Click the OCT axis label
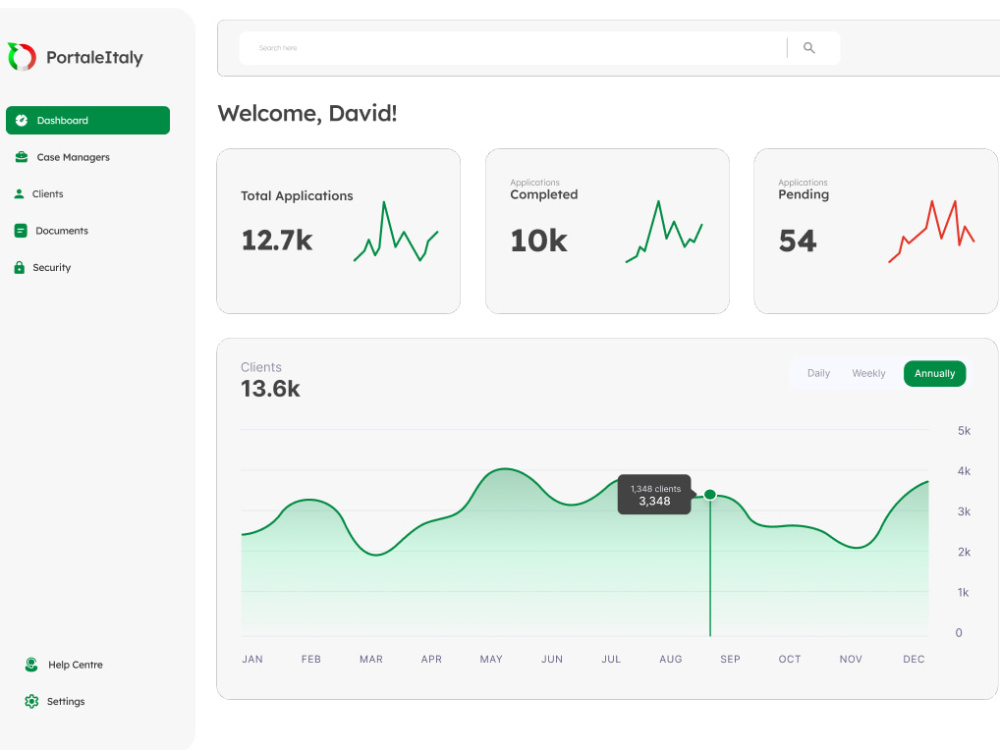 point(790,659)
